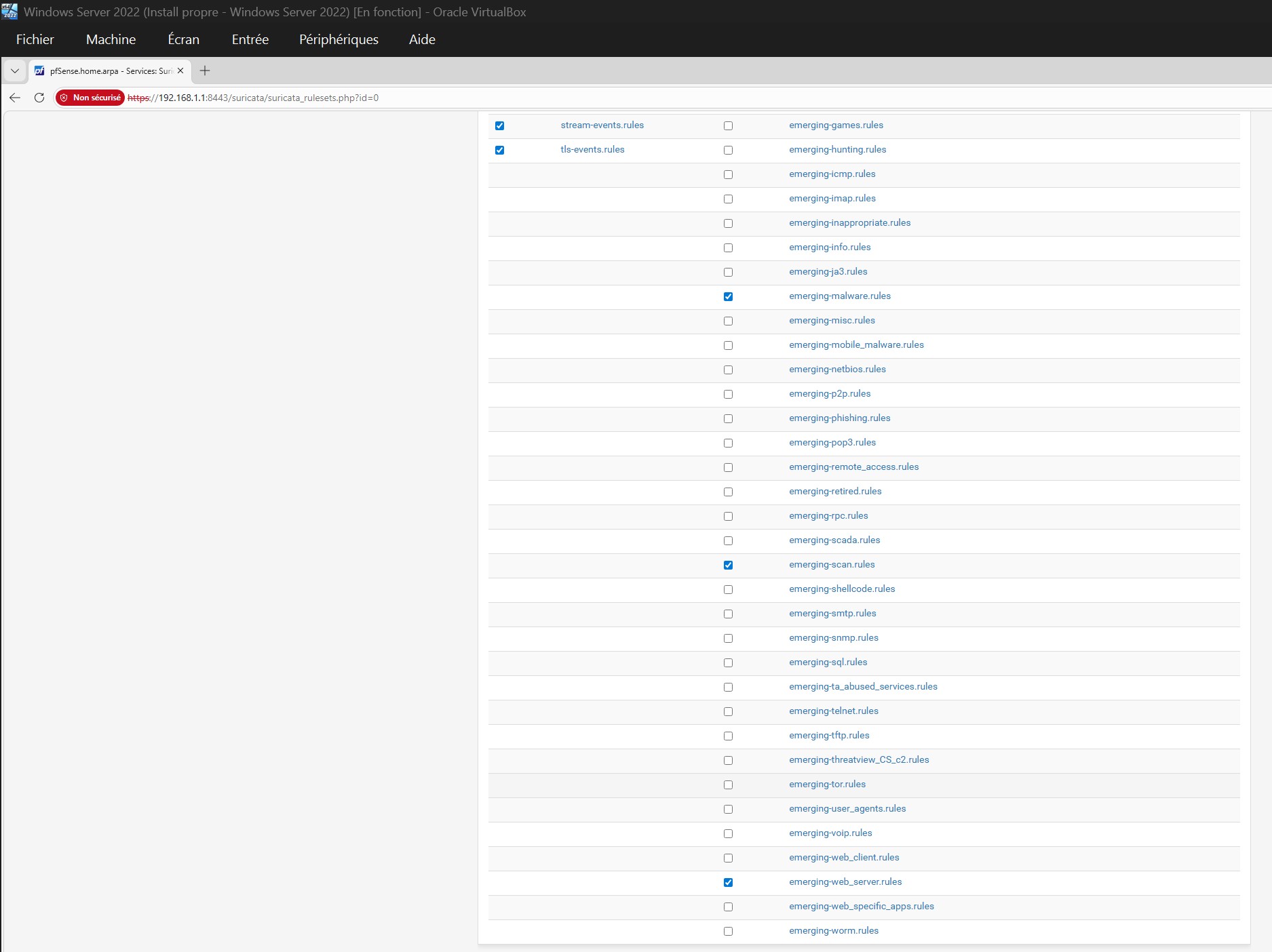Click the address bar URL
1272x952 pixels.
[253, 98]
